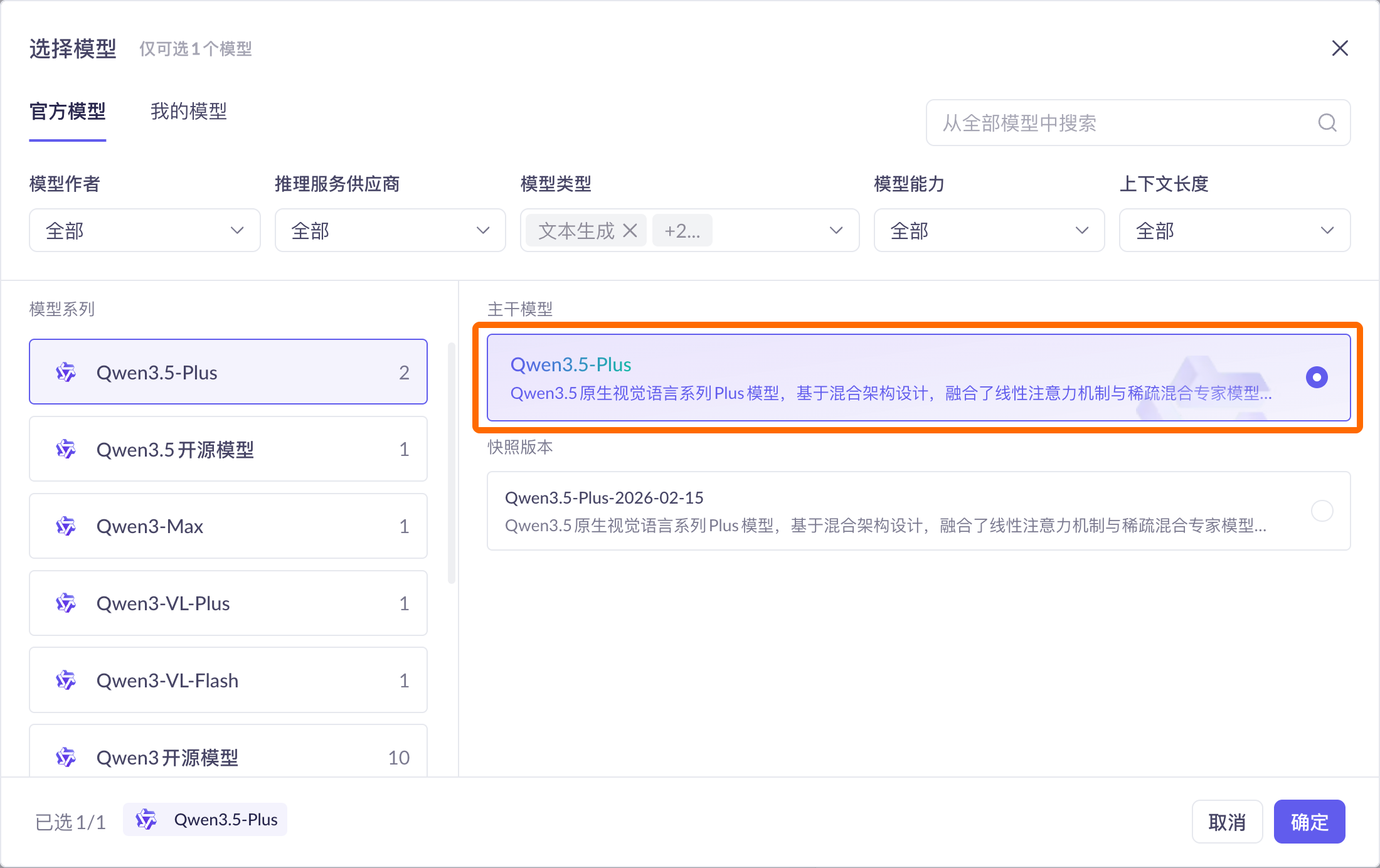Select the Qwen3.5-Plus main model radio
Viewport: 1380px width, 868px height.
(x=1317, y=377)
